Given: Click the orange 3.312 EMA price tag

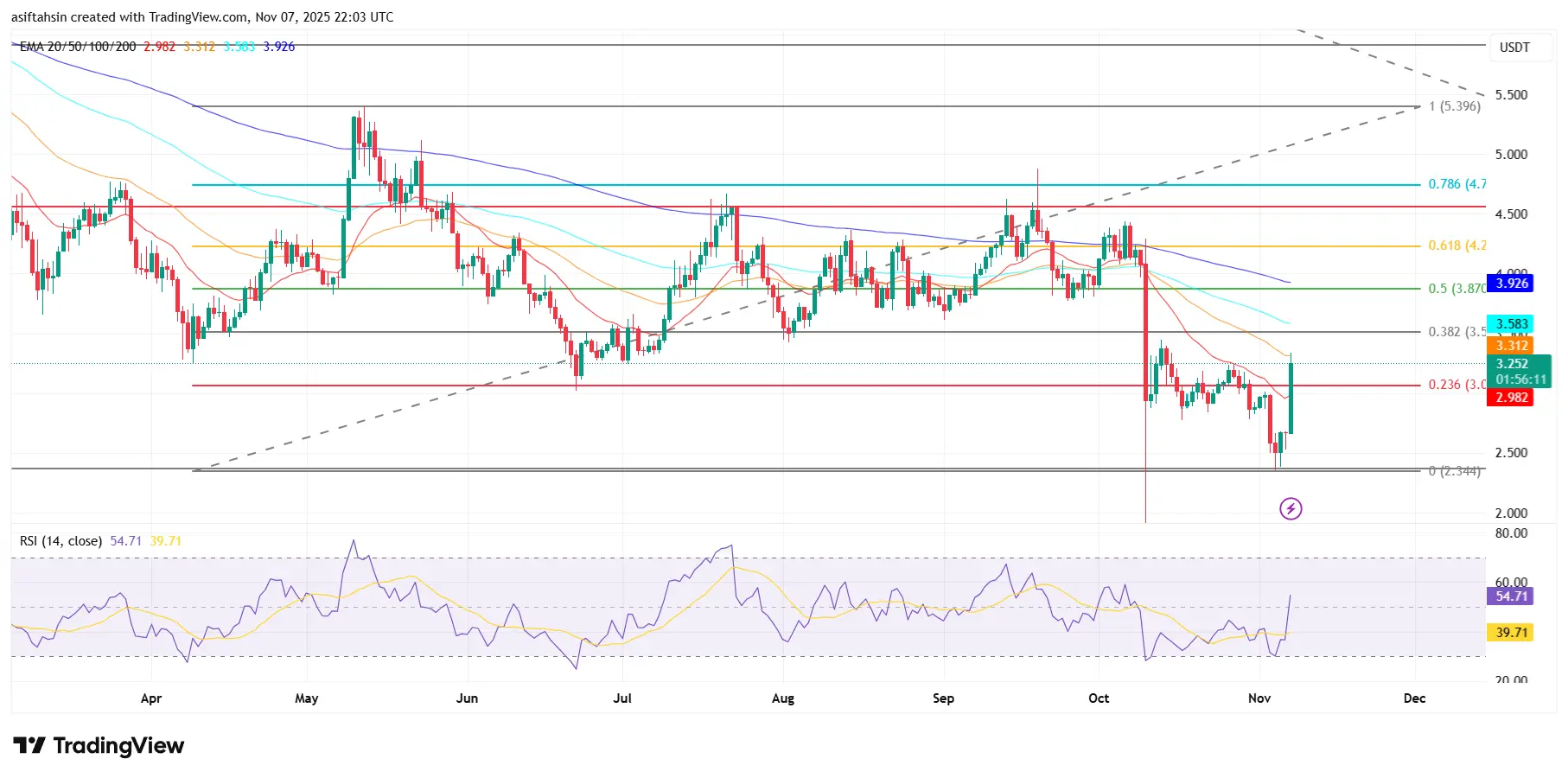Looking at the screenshot, I should (1512, 346).
